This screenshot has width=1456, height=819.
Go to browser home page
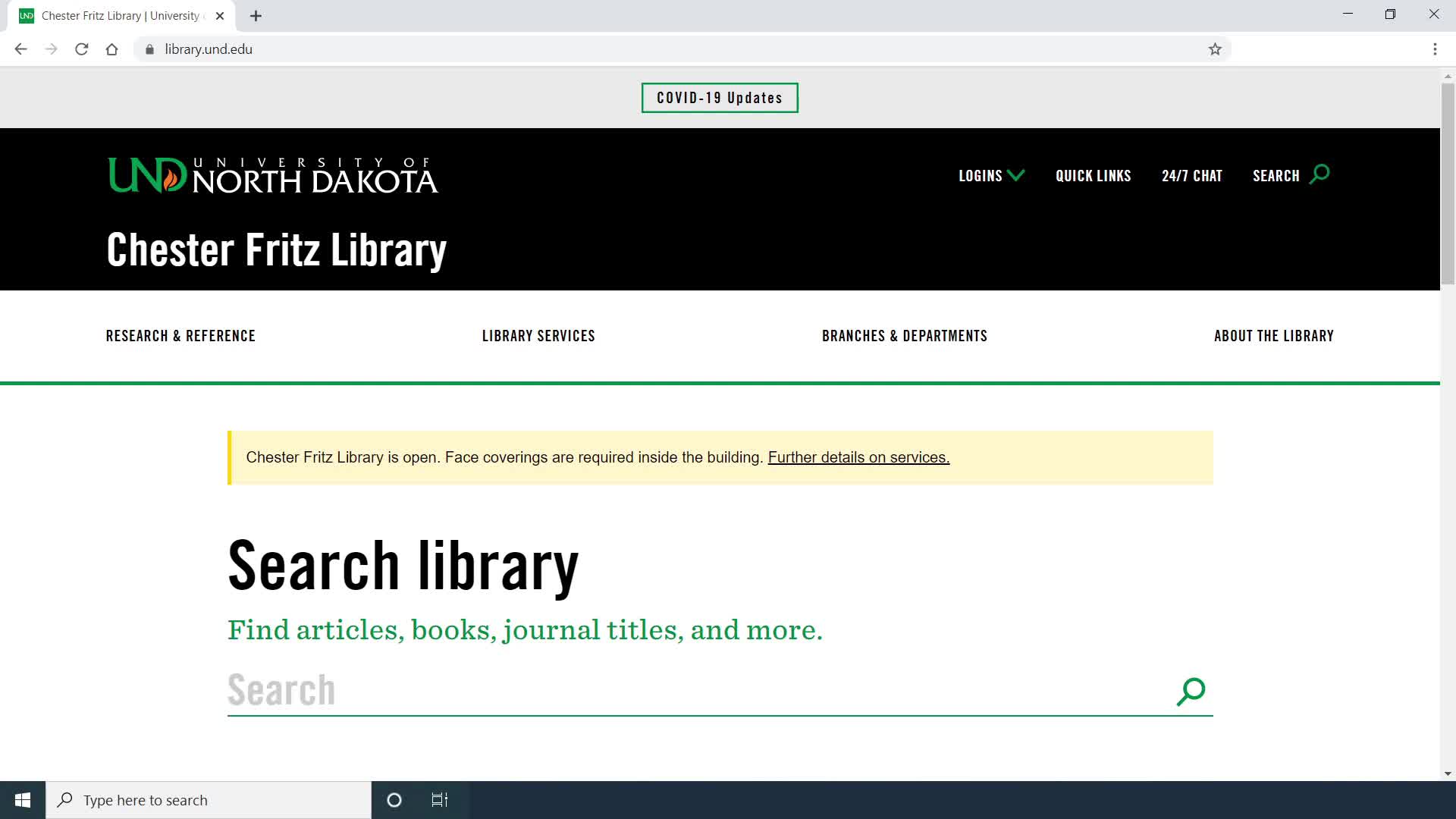(111, 49)
